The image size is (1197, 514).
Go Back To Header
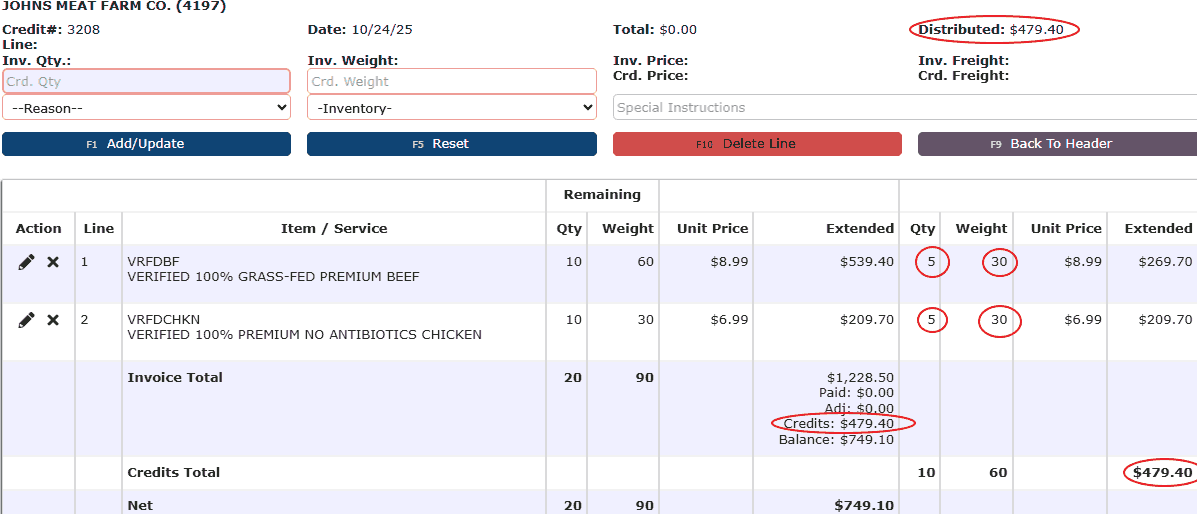tap(1057, 144)
